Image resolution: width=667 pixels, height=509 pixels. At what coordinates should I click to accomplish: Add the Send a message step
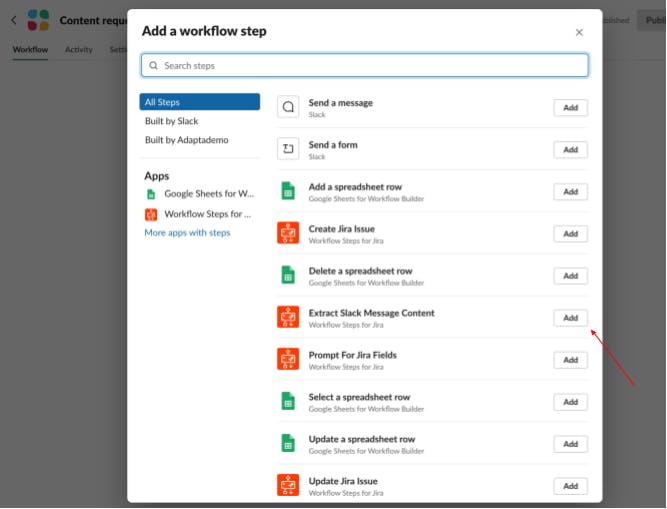point(570,108)
